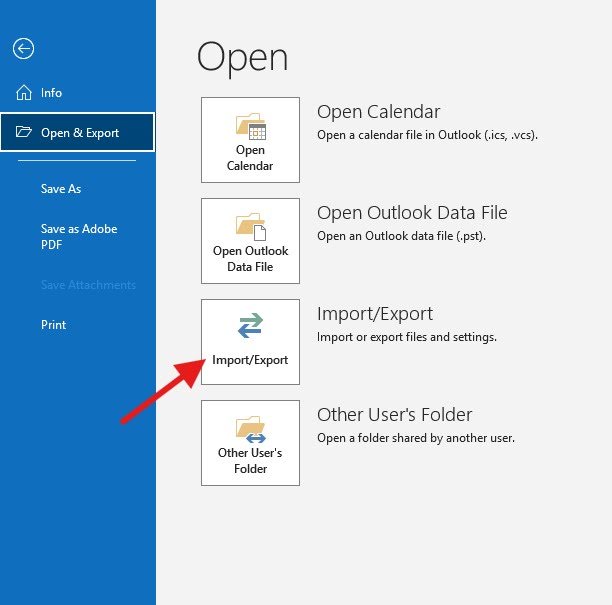Click the Import/Export tile button

[x=250, y=342]
